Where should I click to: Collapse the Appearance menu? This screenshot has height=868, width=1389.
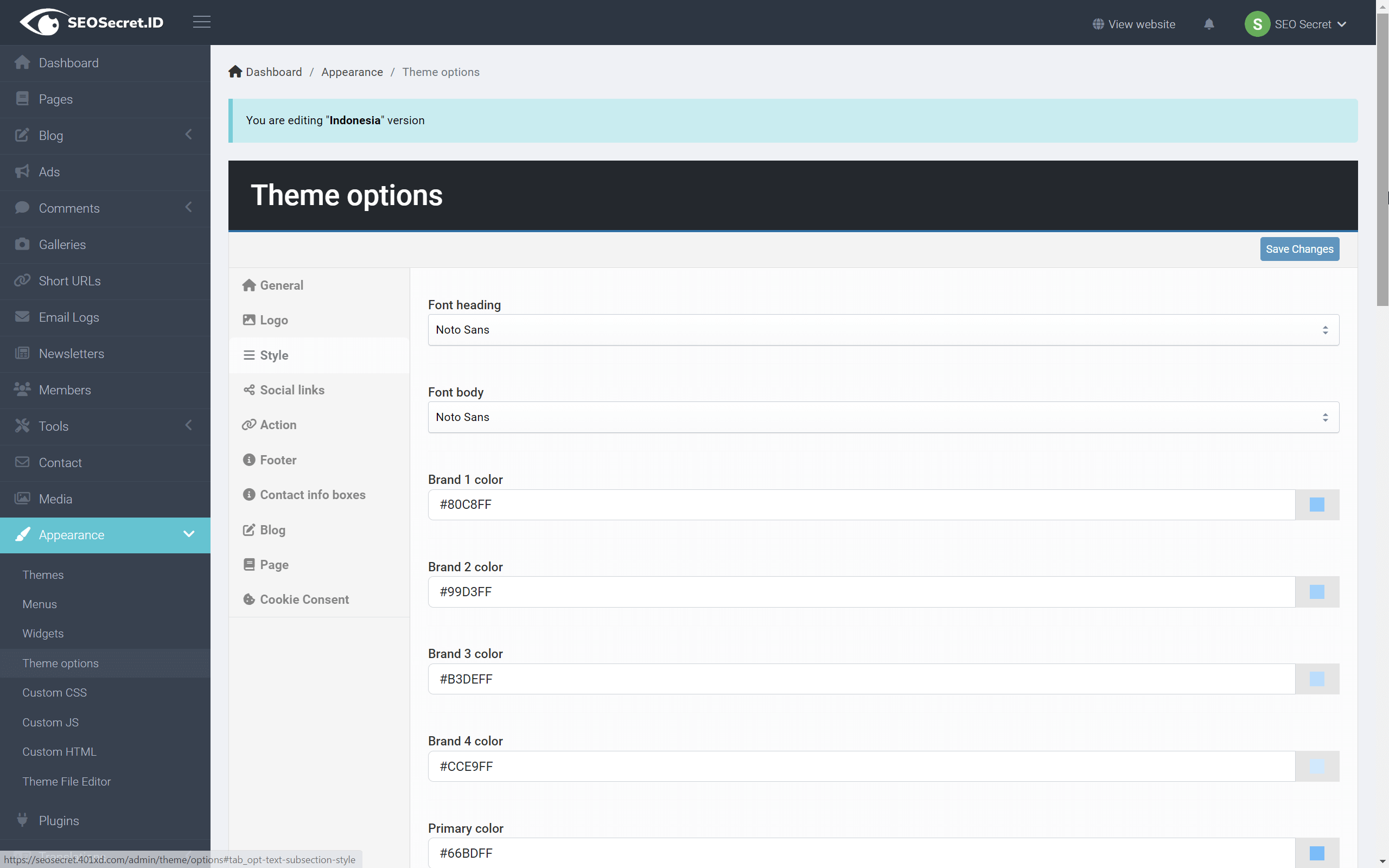click(189, 534)
